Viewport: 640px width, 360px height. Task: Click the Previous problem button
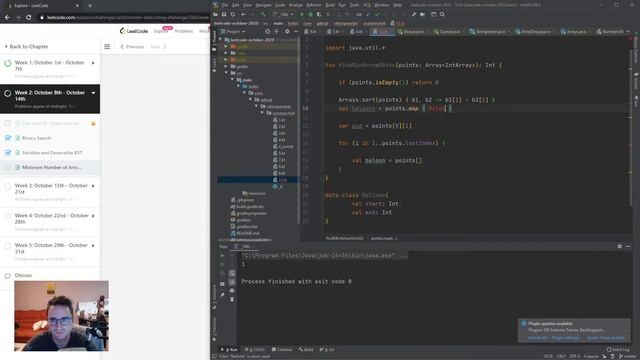(132, 47)
